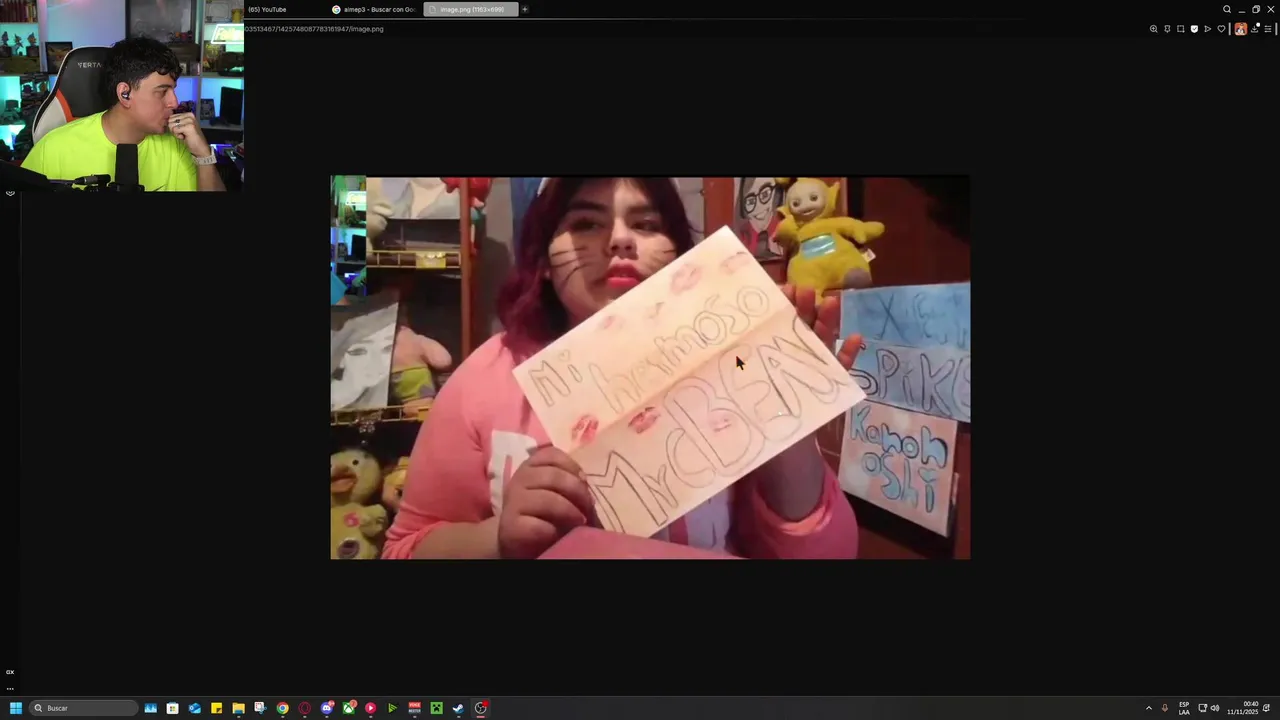Switch to the (65) YouTube tab
Viewport: 1280px width, 720px height.
pos(267,9)
